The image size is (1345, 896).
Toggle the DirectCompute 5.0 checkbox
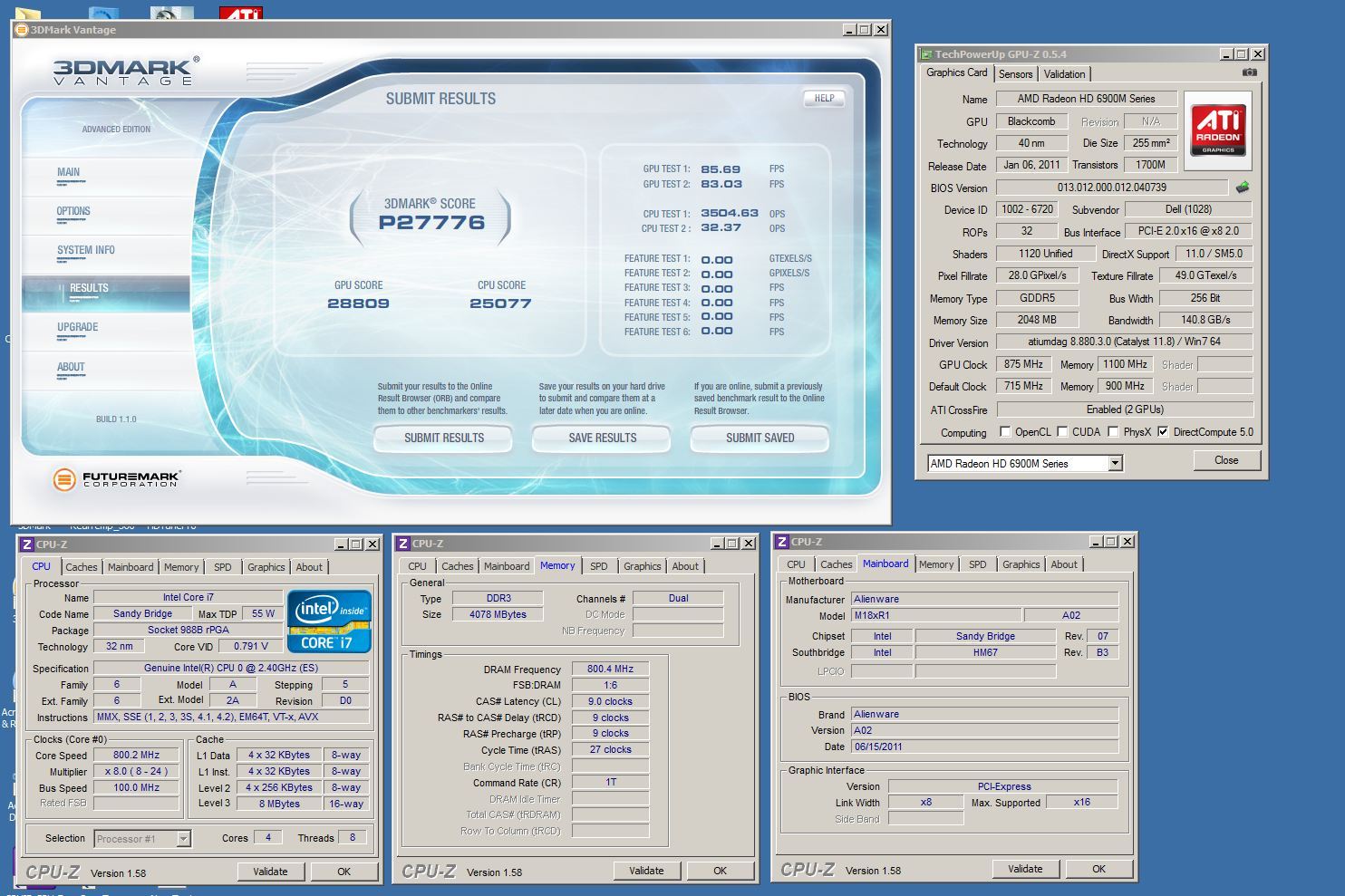click(1163, 431)
